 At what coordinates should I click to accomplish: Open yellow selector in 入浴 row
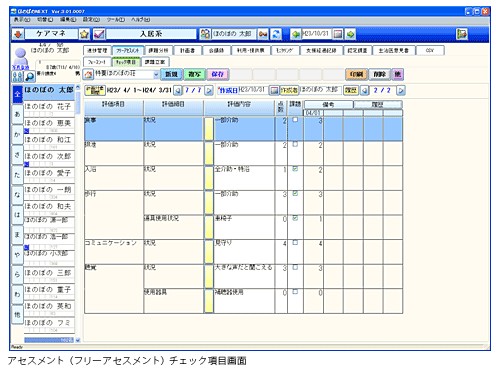[209, 178]
